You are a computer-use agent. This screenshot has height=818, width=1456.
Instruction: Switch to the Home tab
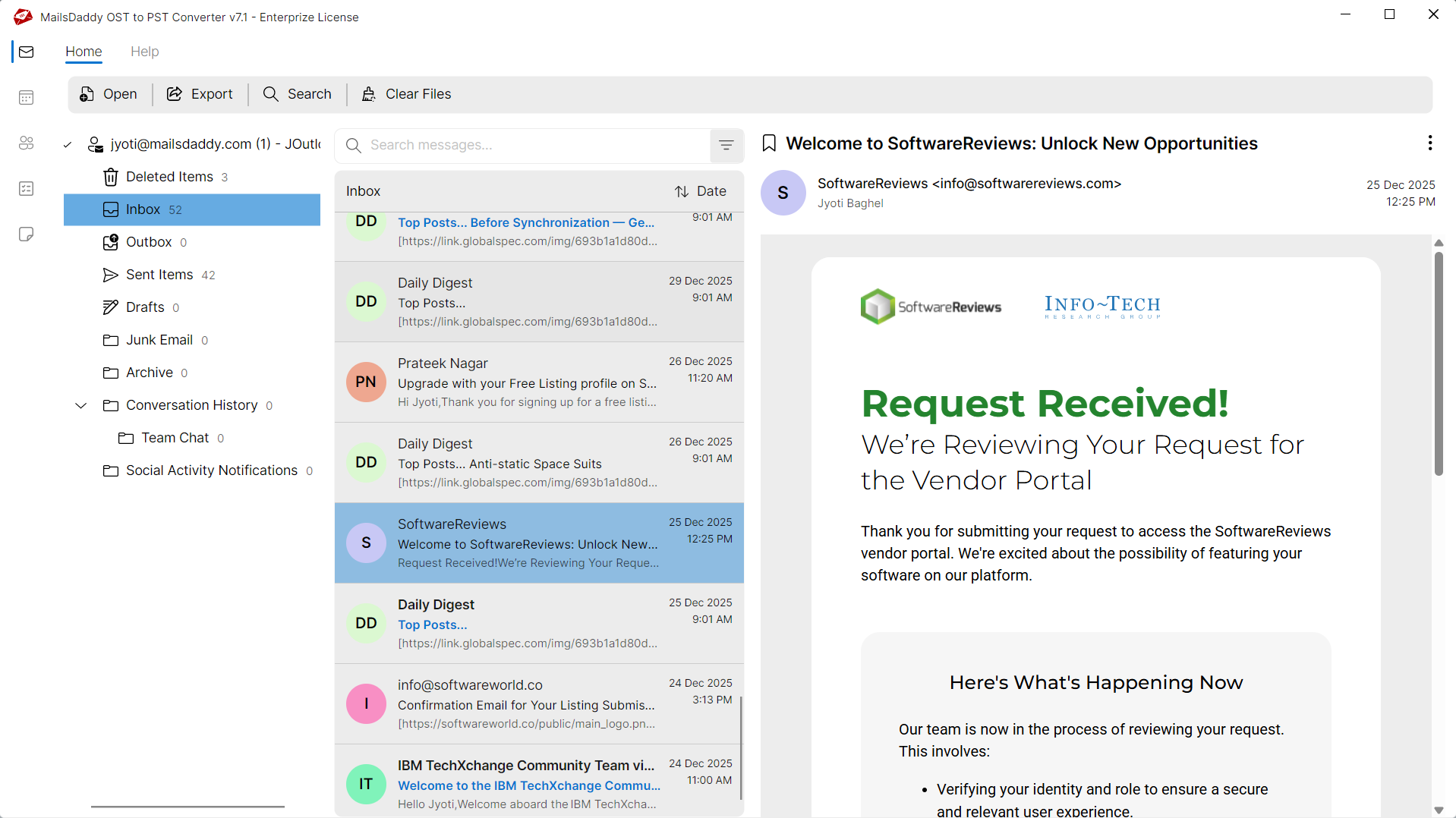click(84, 52)
